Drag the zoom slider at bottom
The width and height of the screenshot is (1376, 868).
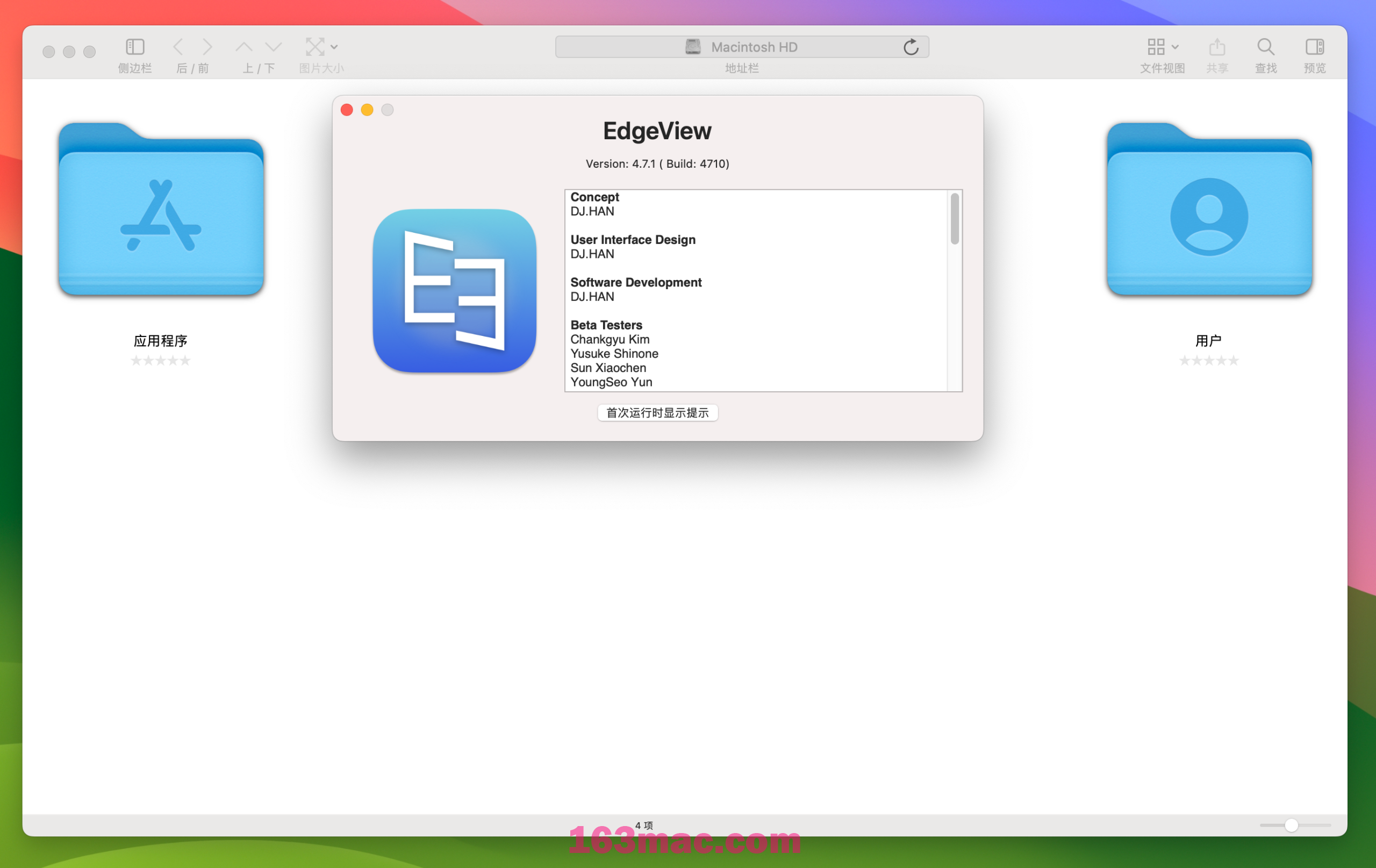coord(1291,824)
